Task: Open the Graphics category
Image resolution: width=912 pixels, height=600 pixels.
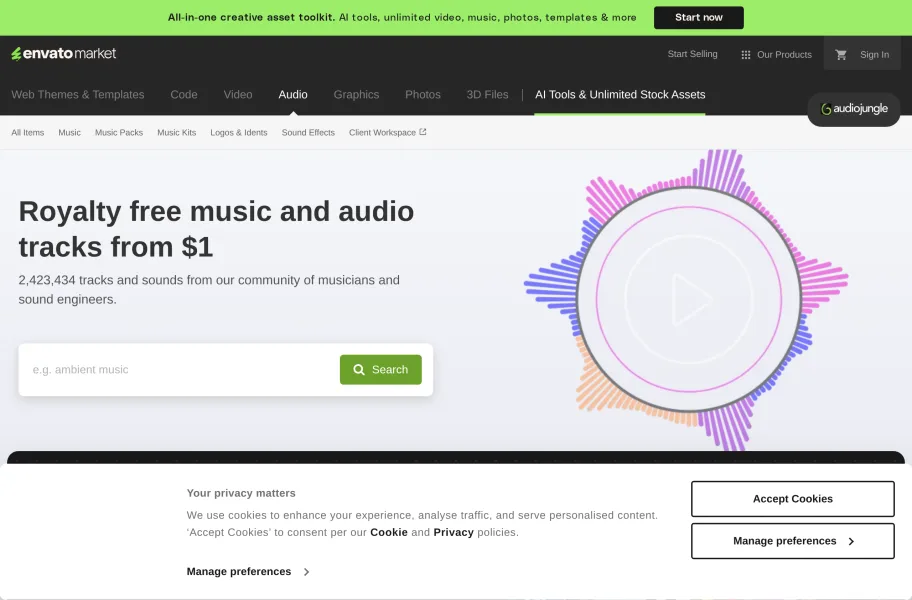Action: click(x=356, y=94)
